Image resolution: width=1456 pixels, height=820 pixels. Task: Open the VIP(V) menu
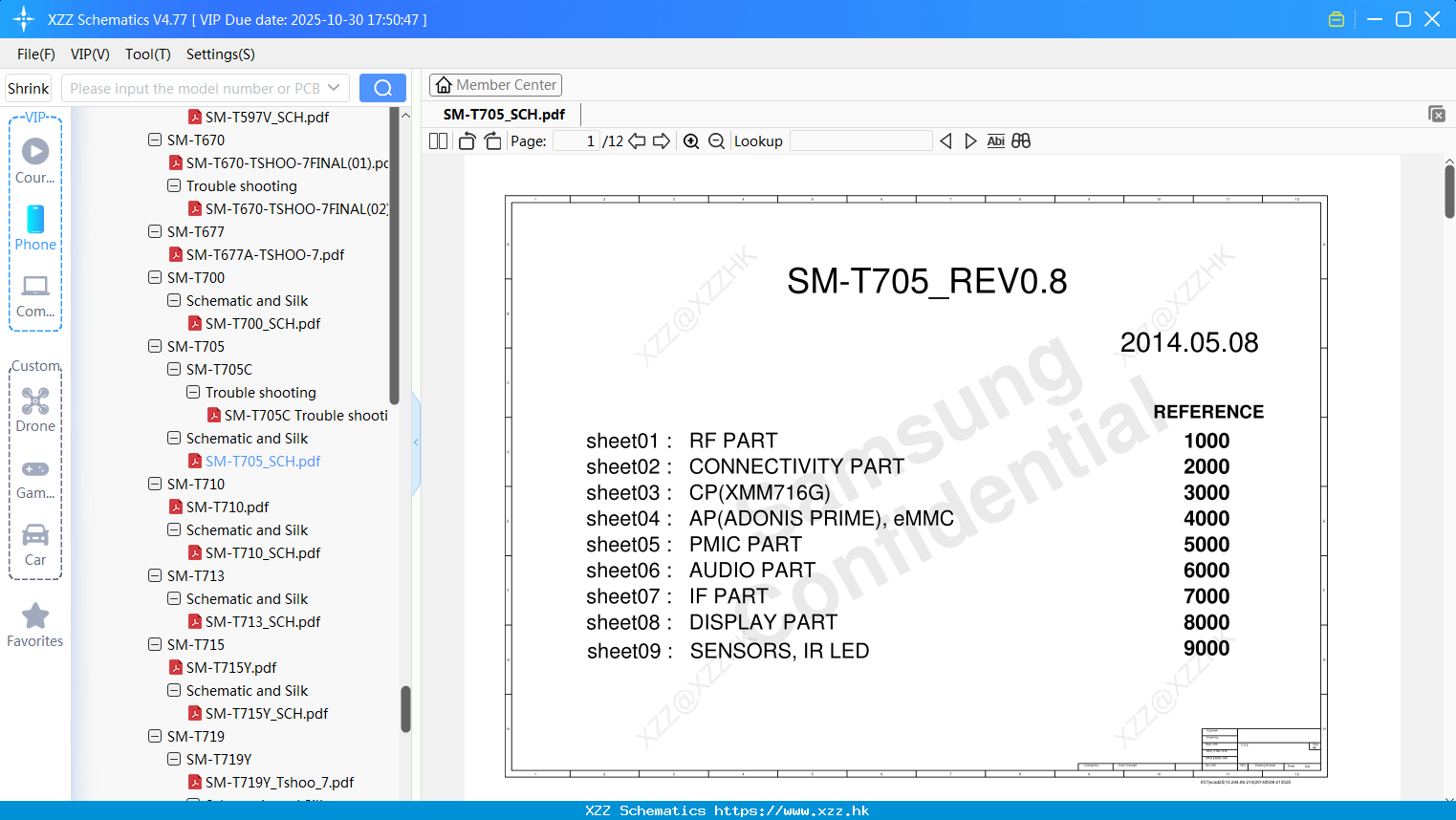click(x=90, y=54)
